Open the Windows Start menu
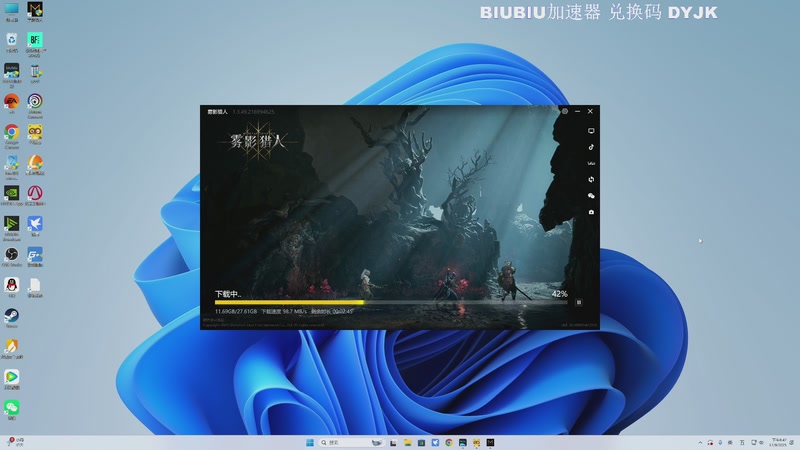This screenshot has width=800, height=450. coord(310,442)
